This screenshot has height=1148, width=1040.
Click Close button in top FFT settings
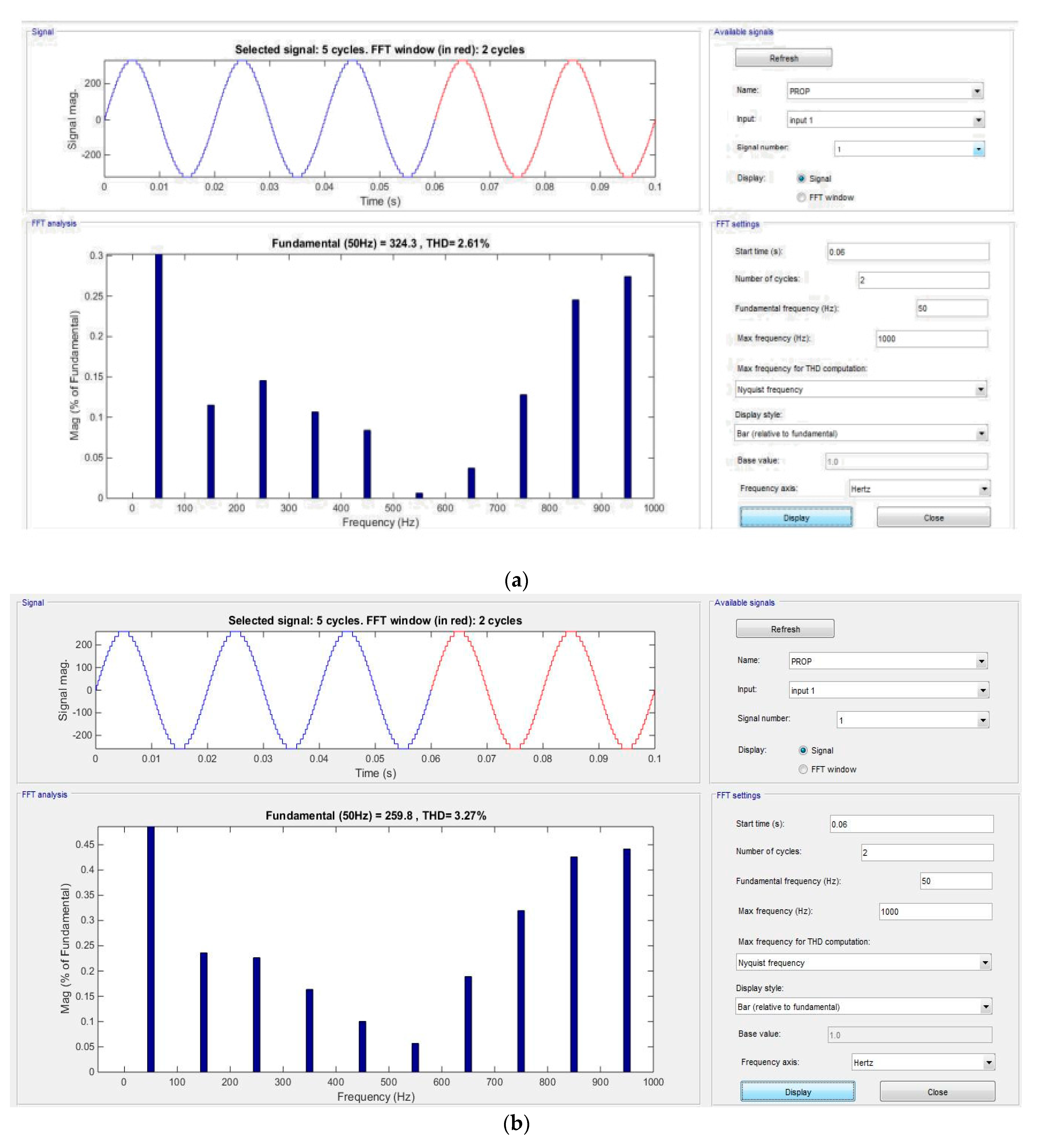(933, 518)
